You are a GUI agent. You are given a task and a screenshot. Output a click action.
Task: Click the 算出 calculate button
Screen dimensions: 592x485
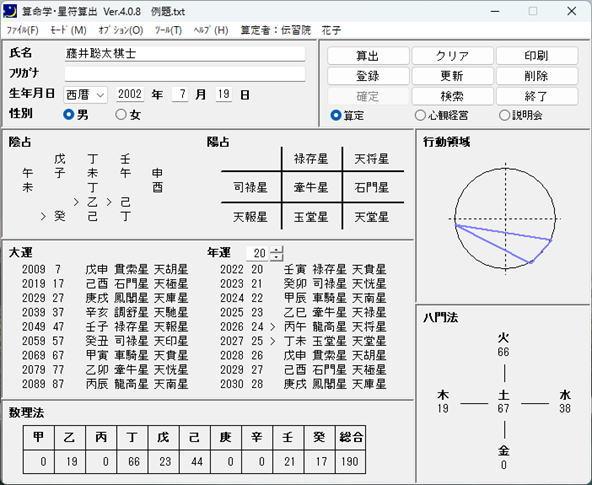pos(368,56)
